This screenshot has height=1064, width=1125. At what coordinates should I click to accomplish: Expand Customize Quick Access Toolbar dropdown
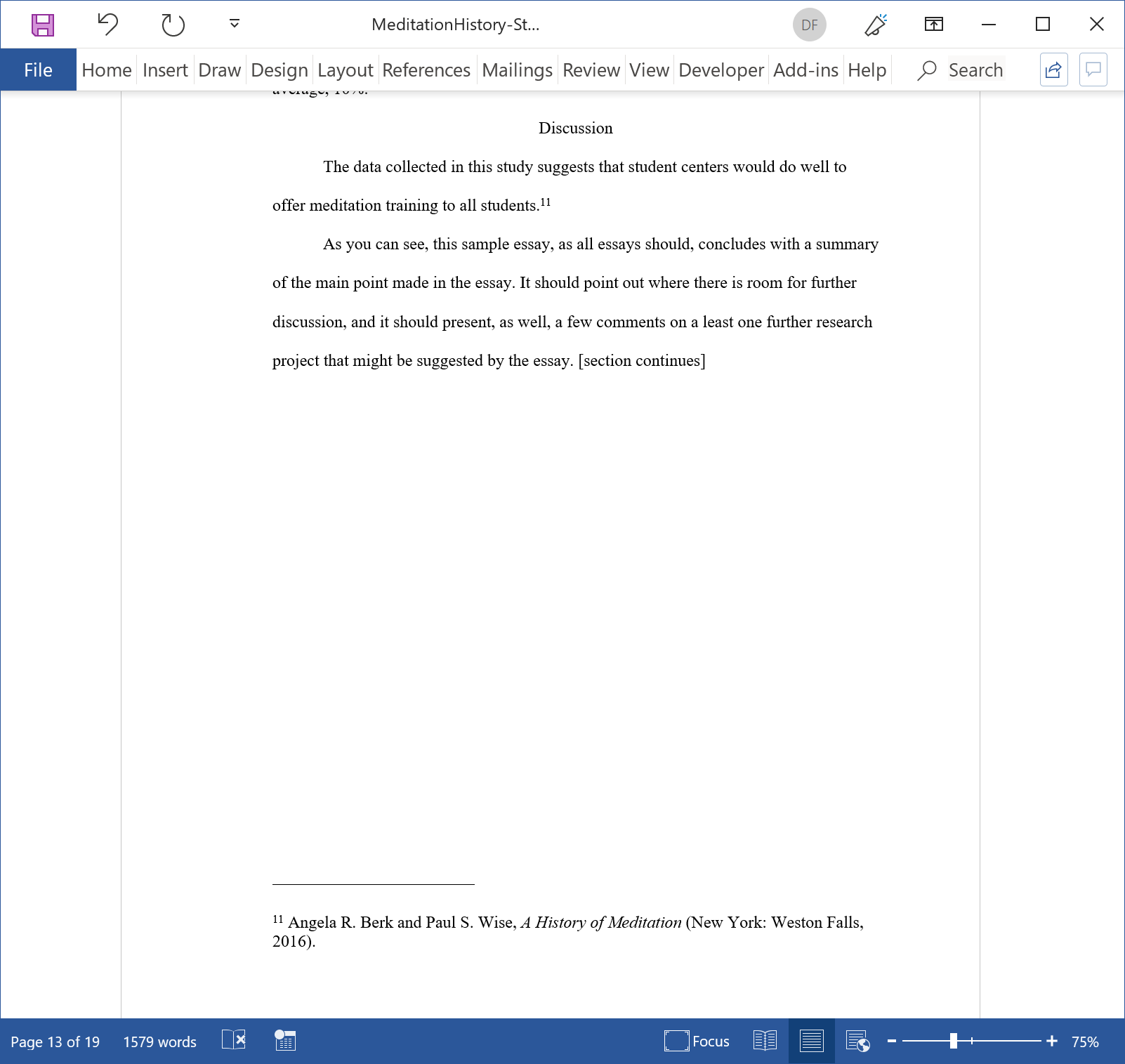(235, 25)
